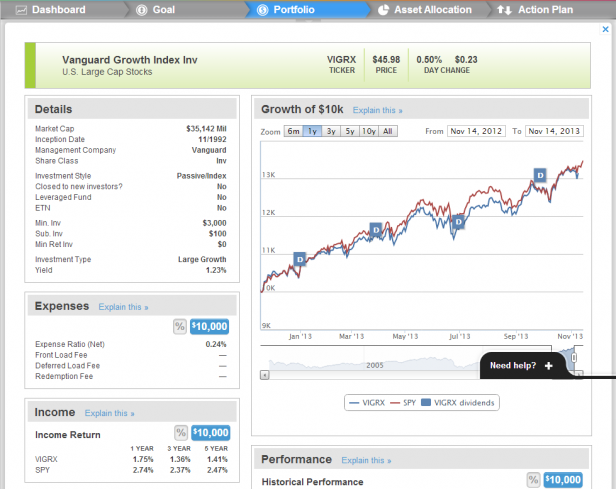Open Explain this link for Expenses
This screenshot has height=489, width=616.
click(x=123, y=307)
